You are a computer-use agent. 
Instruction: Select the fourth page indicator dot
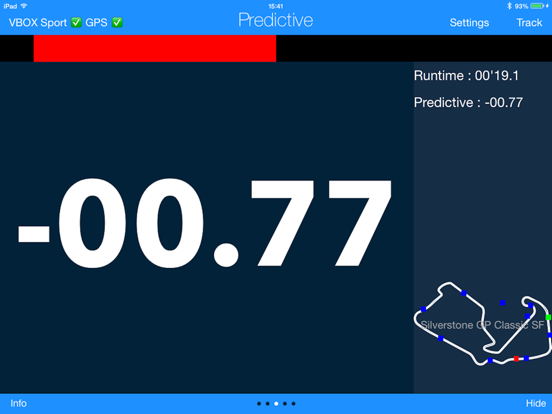tap(285, 404)
